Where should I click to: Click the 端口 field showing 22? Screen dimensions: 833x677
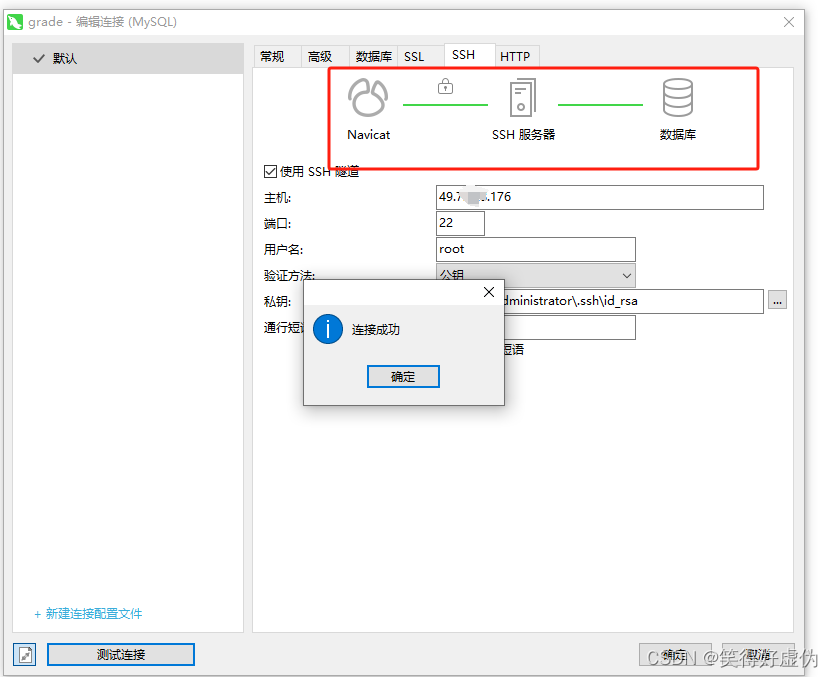[459, 223]
